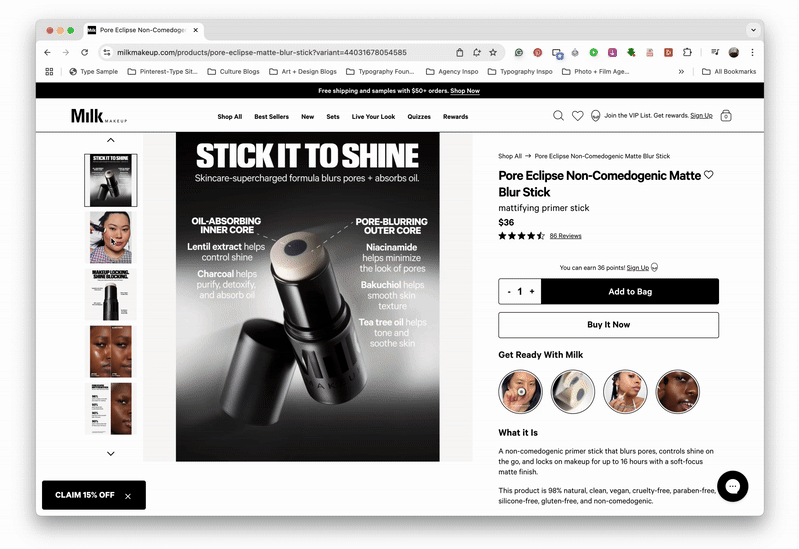Open the search magnifier on Milk site
The height and width of the screenshot is (549, 799).
click(558, 116)
